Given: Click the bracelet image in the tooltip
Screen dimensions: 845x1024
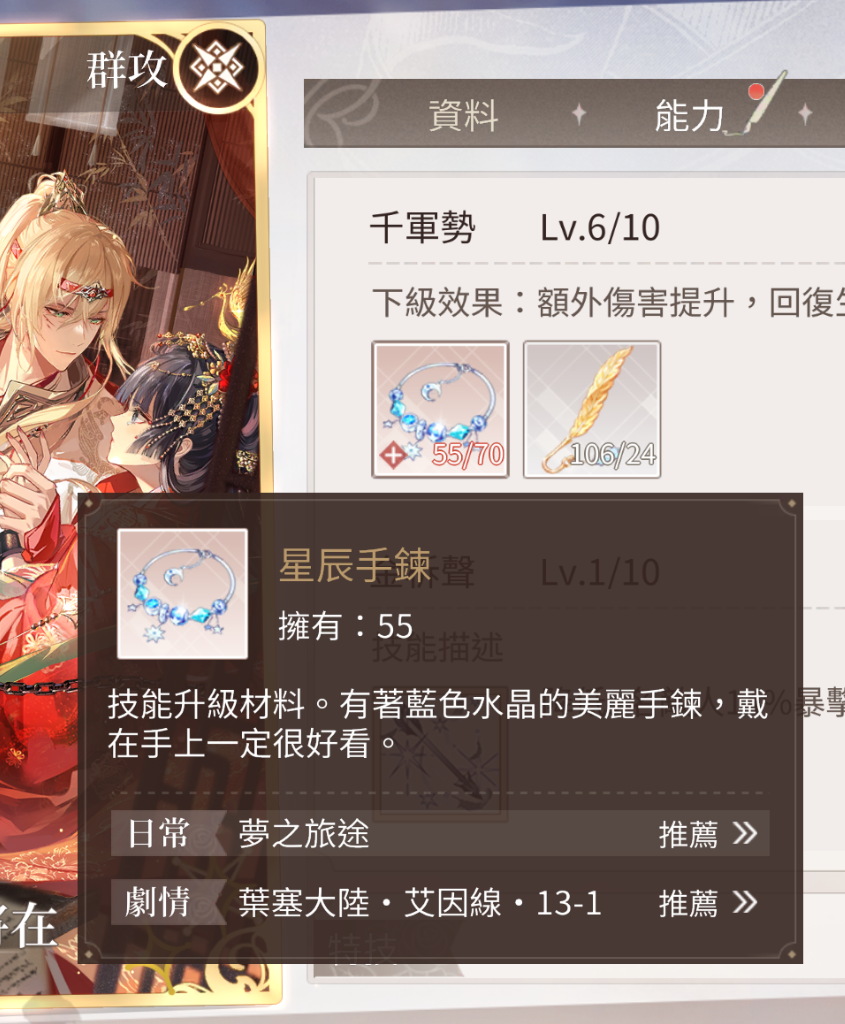Looking at the screenshot, I should (x=182, y=594).
